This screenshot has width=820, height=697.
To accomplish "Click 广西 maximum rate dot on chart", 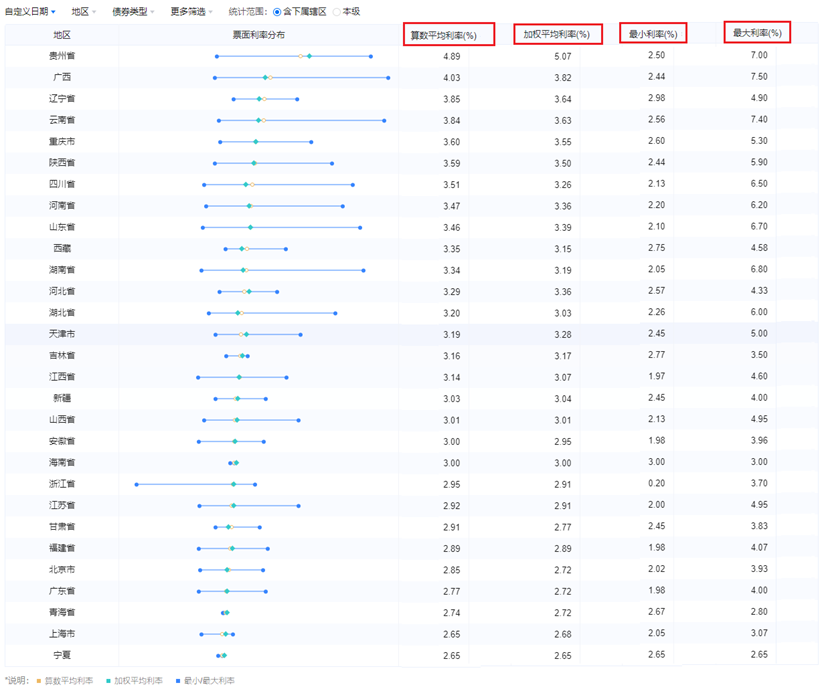I will coord(388,77).
